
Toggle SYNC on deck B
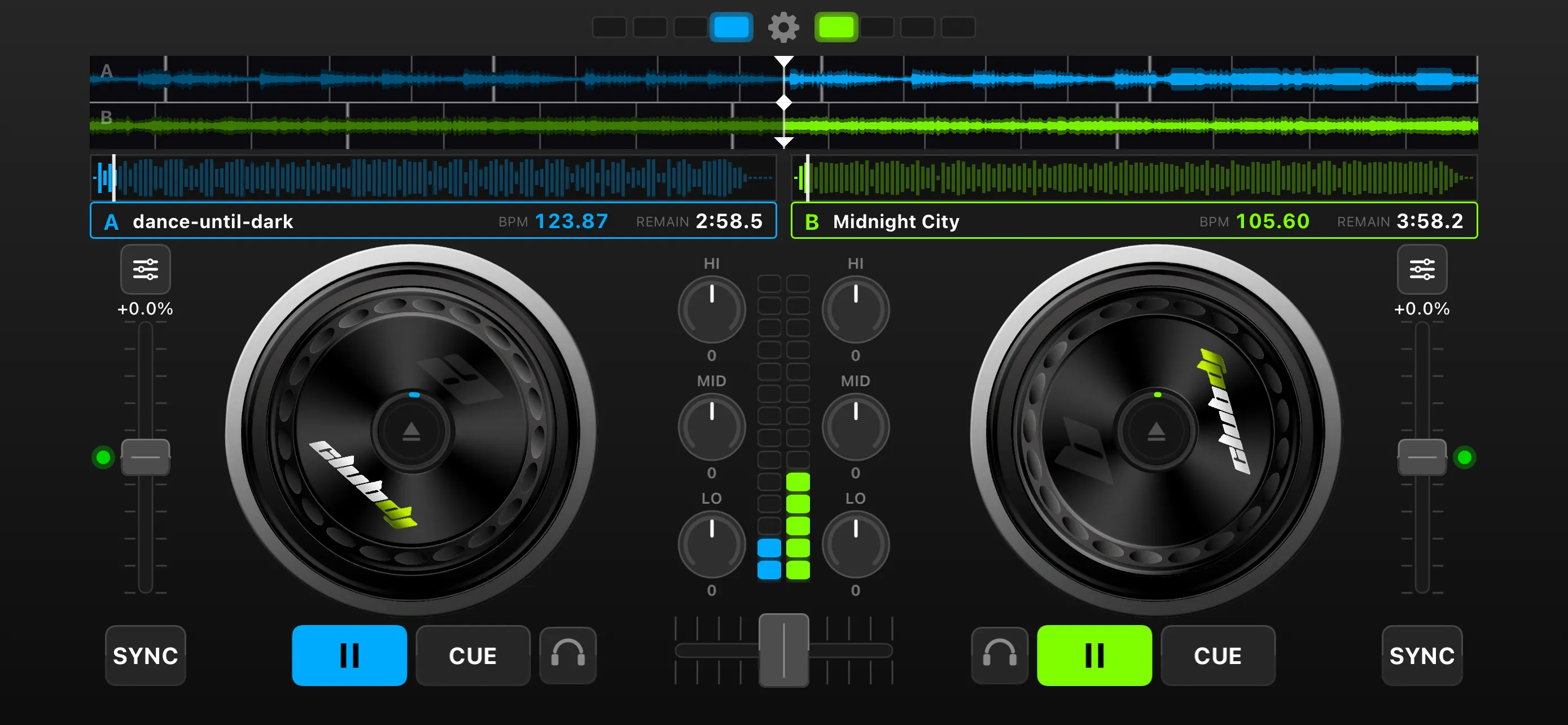[x=1421, y=655]
